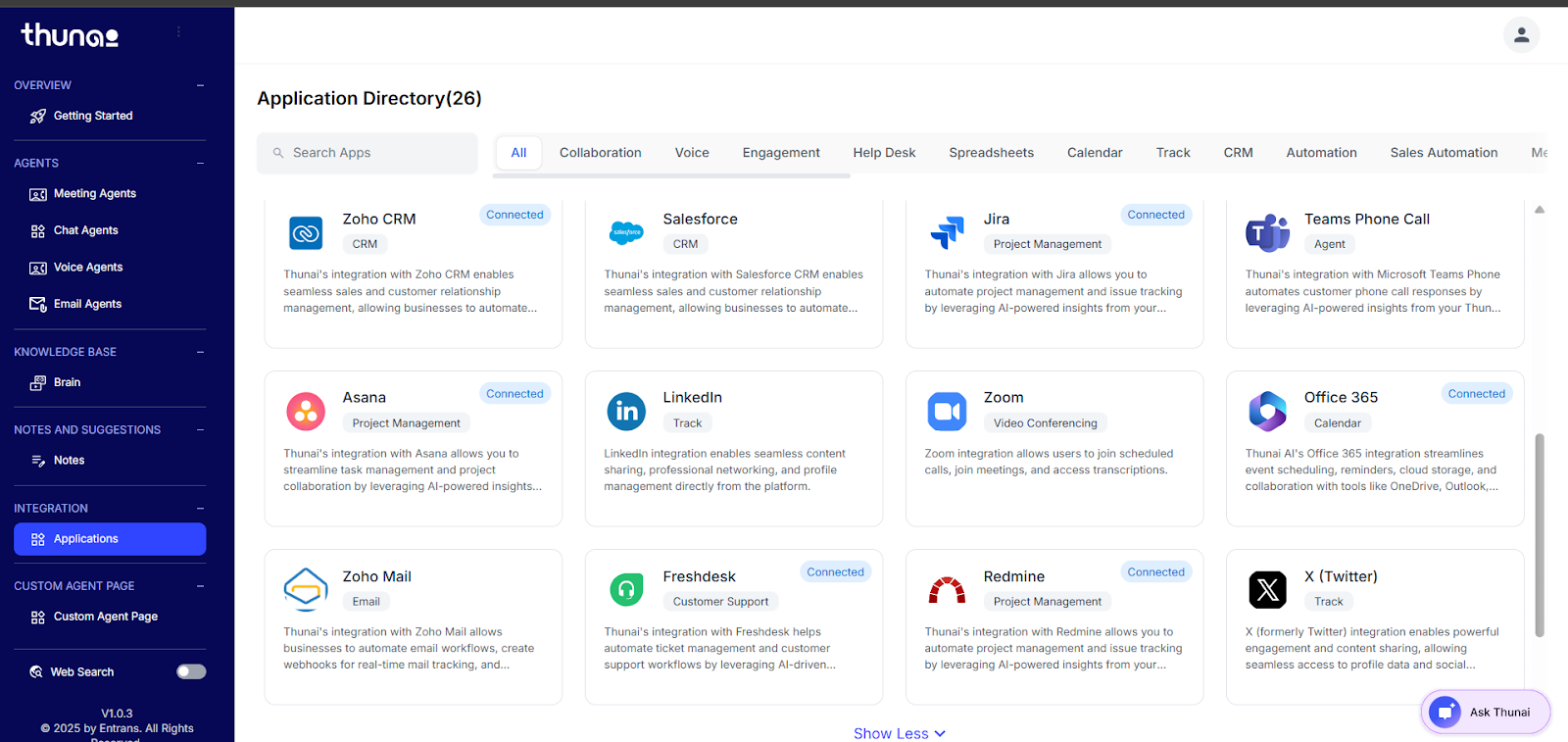This screenshot has width=1568, height=742.
Task: Click Show Less chevron link
Action: [900, 733]
